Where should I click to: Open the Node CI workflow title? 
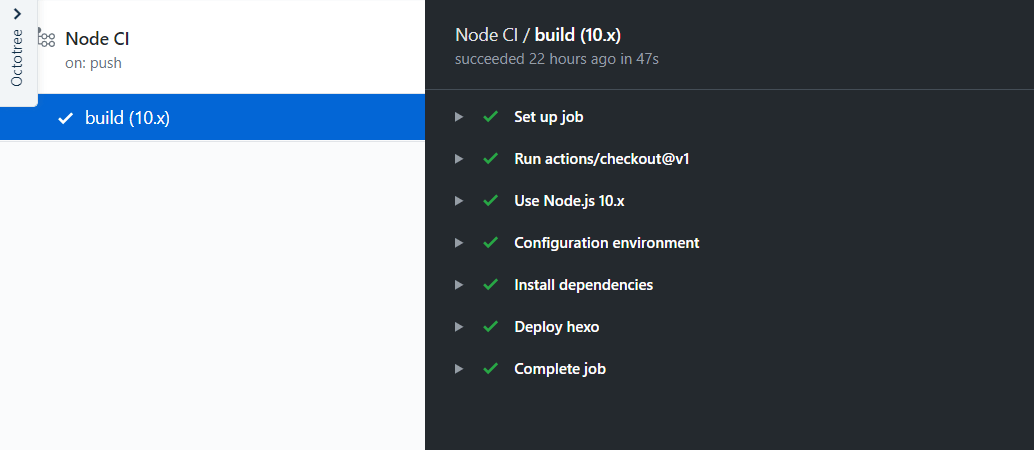[97, 39]
